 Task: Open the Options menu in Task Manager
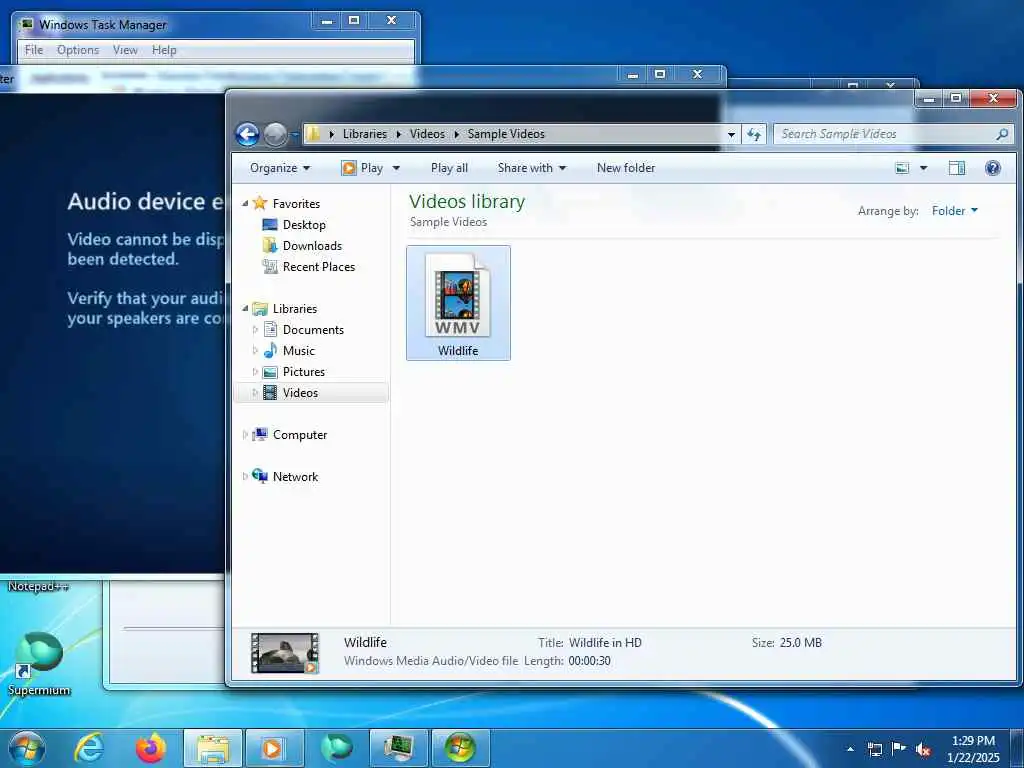coord(78,50)
